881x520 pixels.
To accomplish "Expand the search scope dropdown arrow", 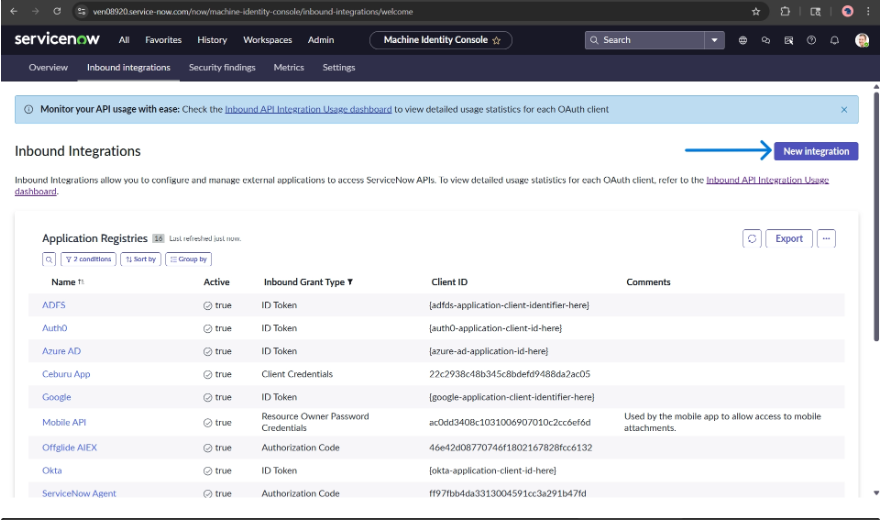I will pyautogui.click(x=714, y=40).
